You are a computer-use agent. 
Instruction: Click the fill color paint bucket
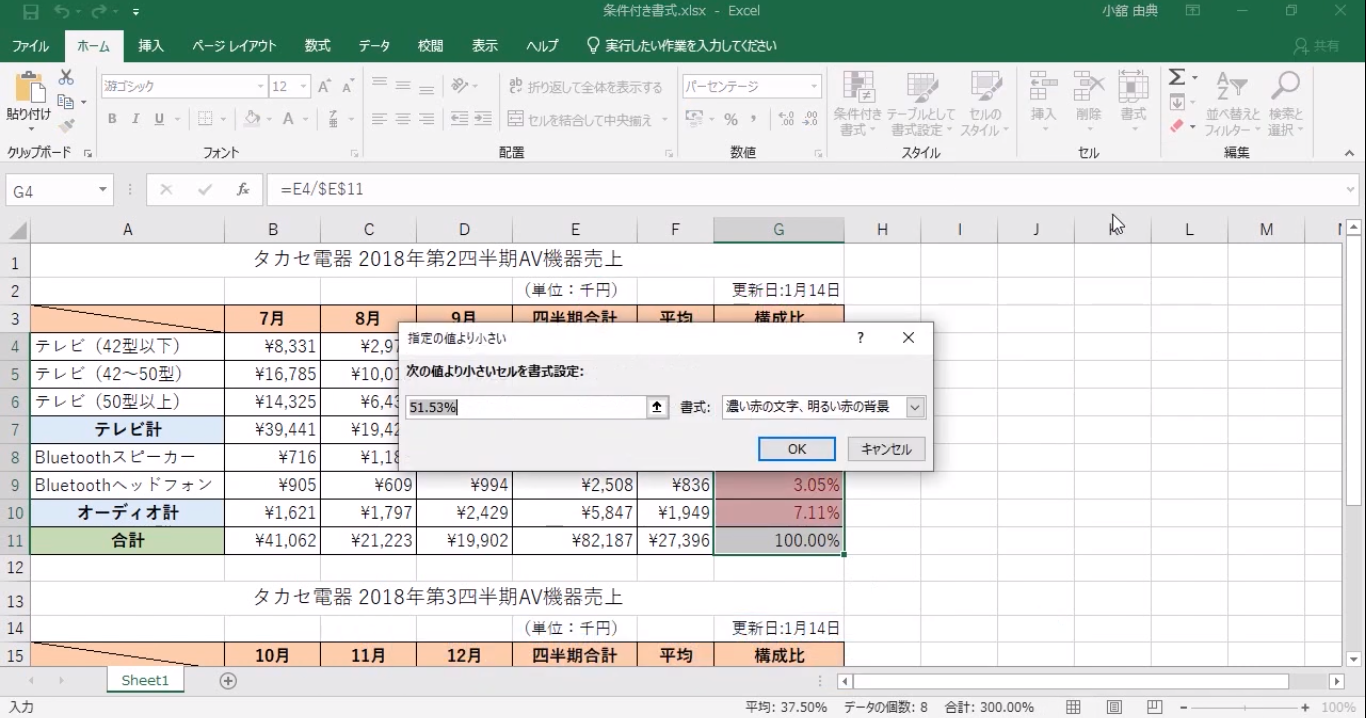[x=250, y=119]
